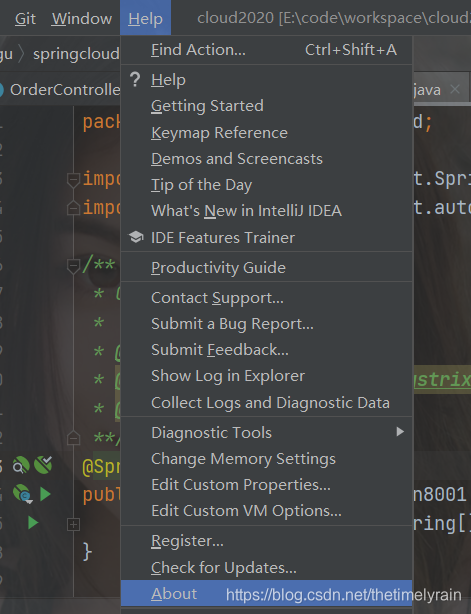Click the question mark Help icon

pyautogui.click(x=135, y=79)
